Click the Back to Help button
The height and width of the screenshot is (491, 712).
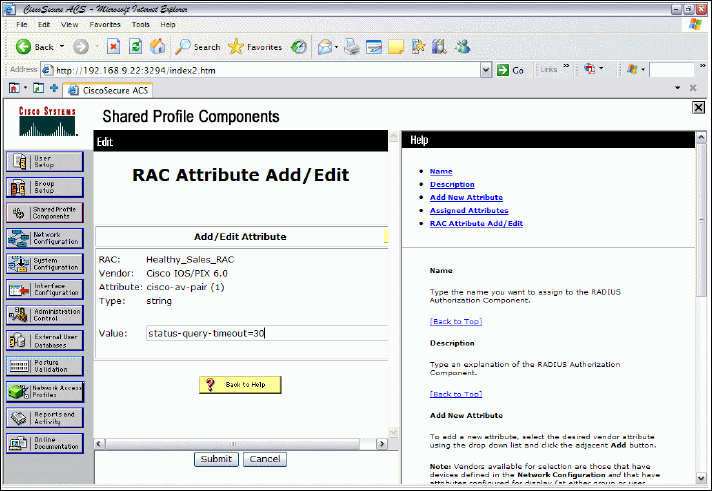click(x=240, y=385)
